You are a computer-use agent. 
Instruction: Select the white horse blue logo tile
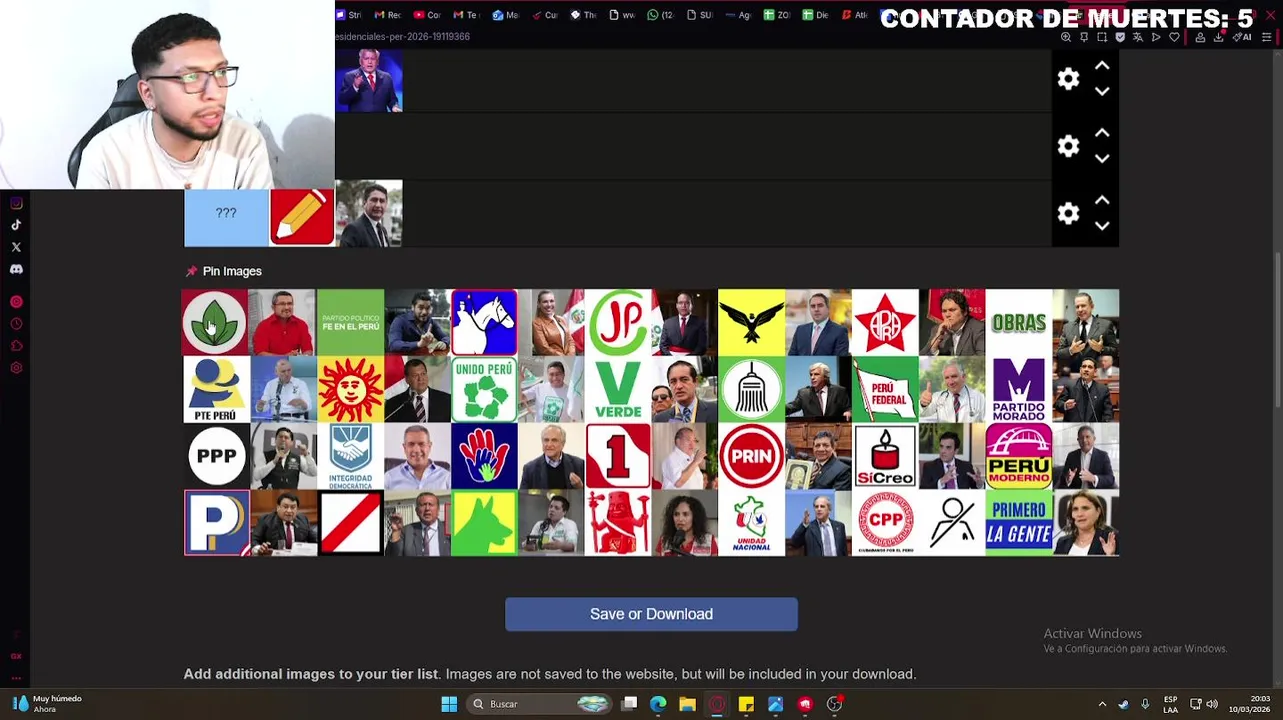(484, 322)
